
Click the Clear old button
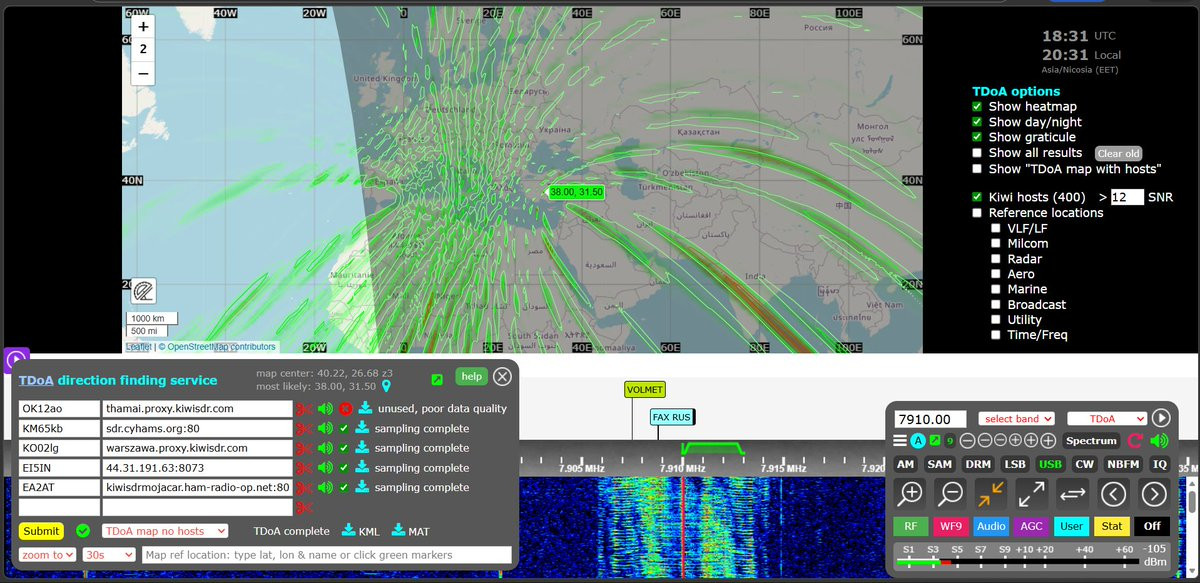[1118, 153]
